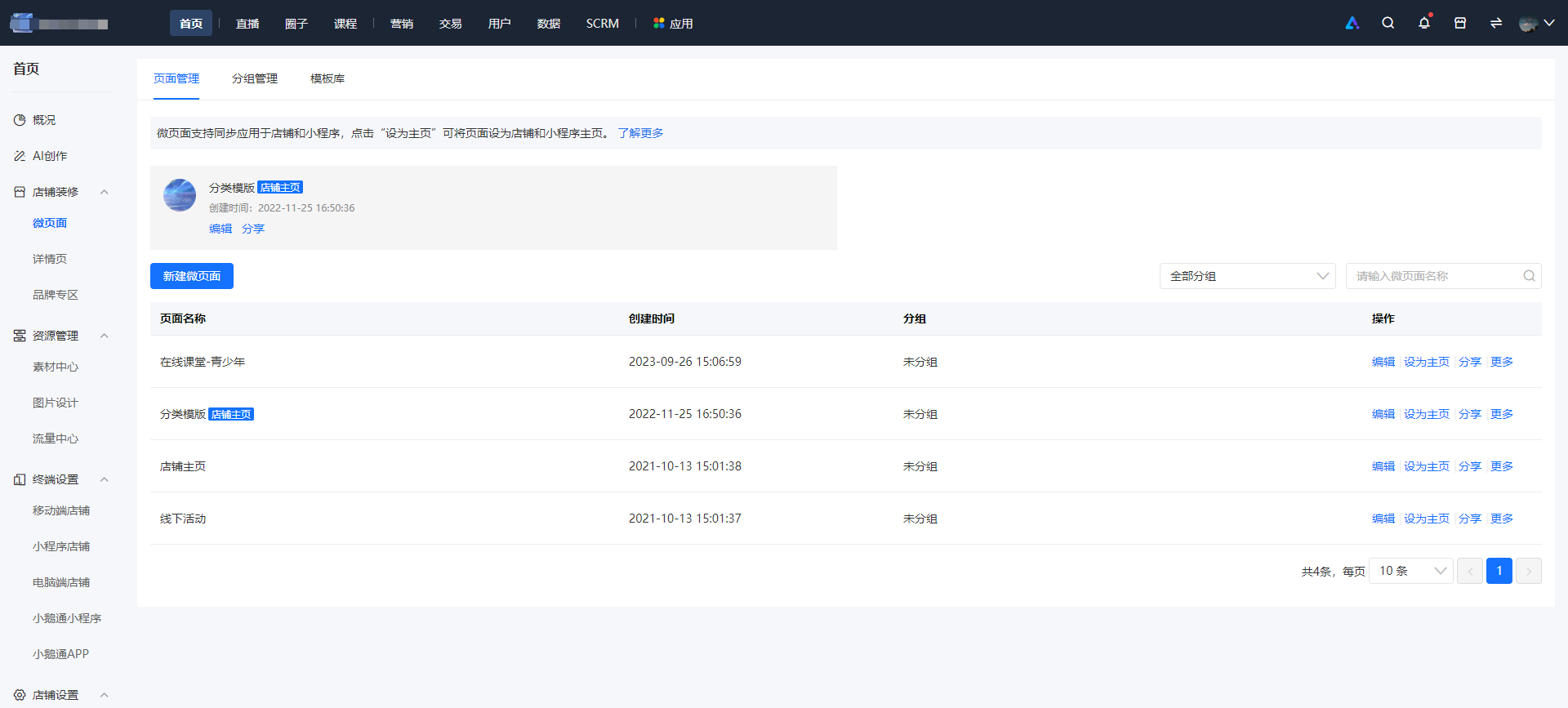
Task: Click the blue triangle logo icon
Action: coord(1352,23)
